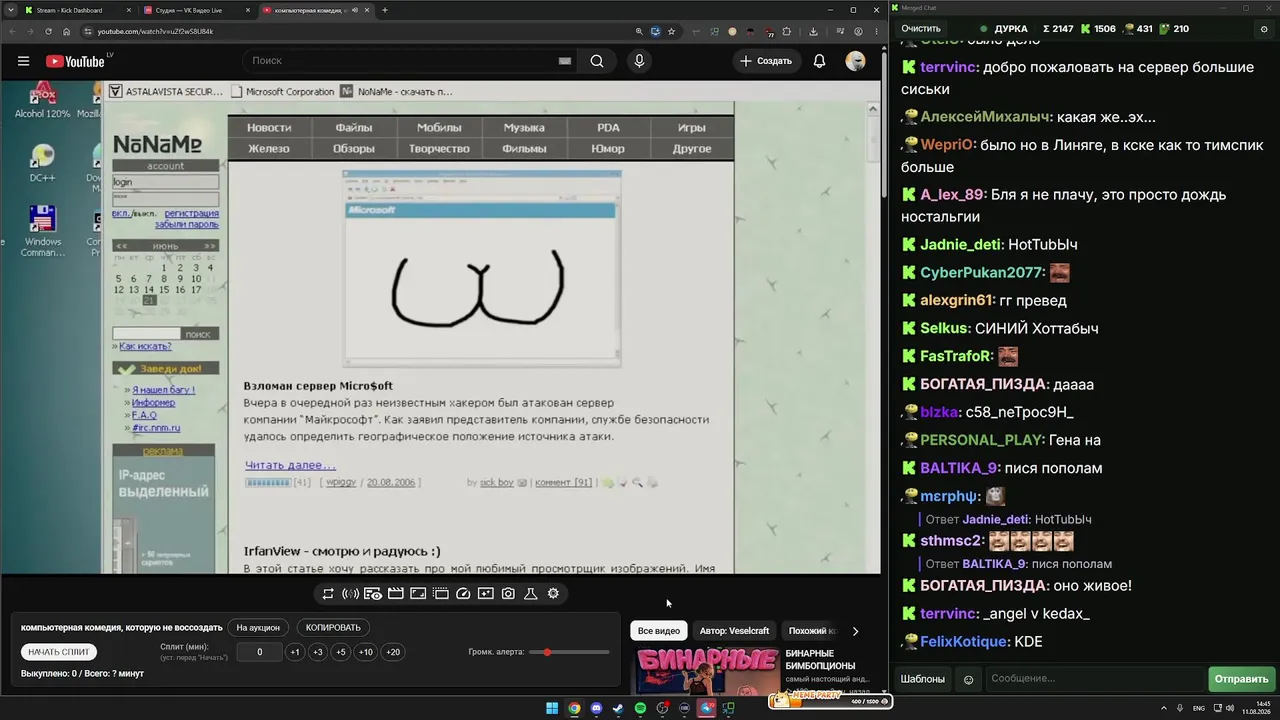Open Chrome downloads

click(x=813, y=31)
